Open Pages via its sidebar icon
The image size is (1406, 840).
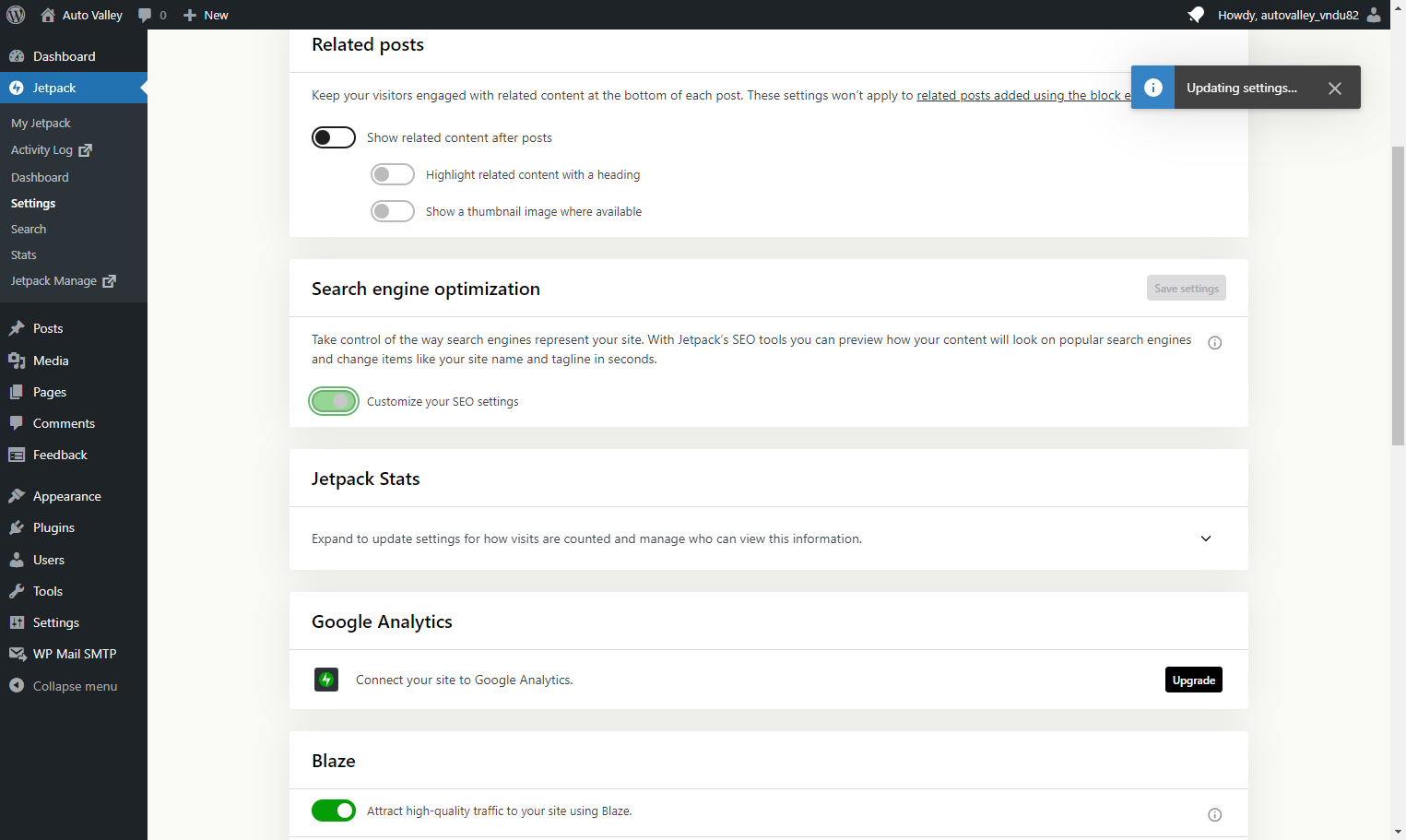[17, 392]
